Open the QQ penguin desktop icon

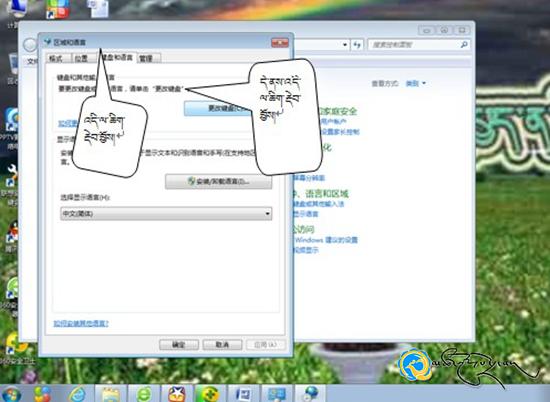click(x=13, y=233)
